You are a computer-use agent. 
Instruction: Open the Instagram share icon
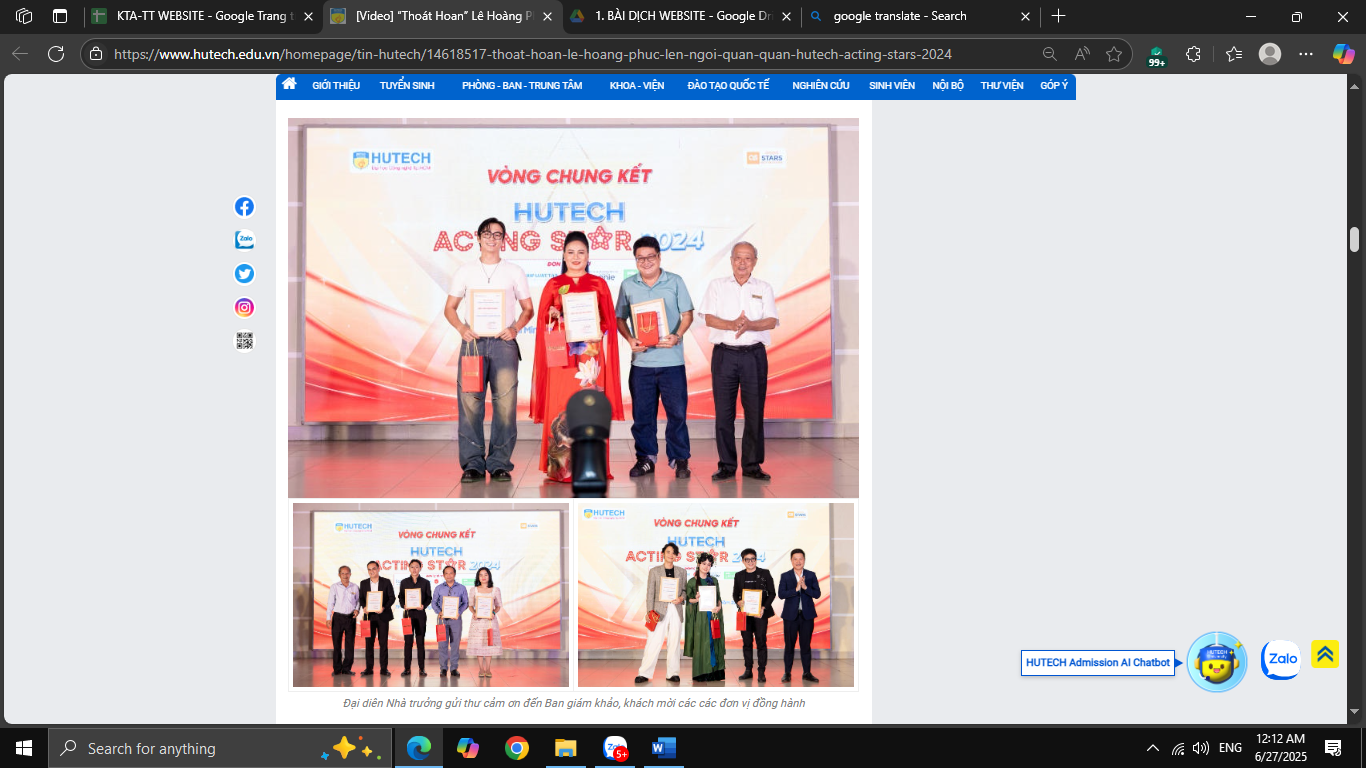(x=244, y=308)
